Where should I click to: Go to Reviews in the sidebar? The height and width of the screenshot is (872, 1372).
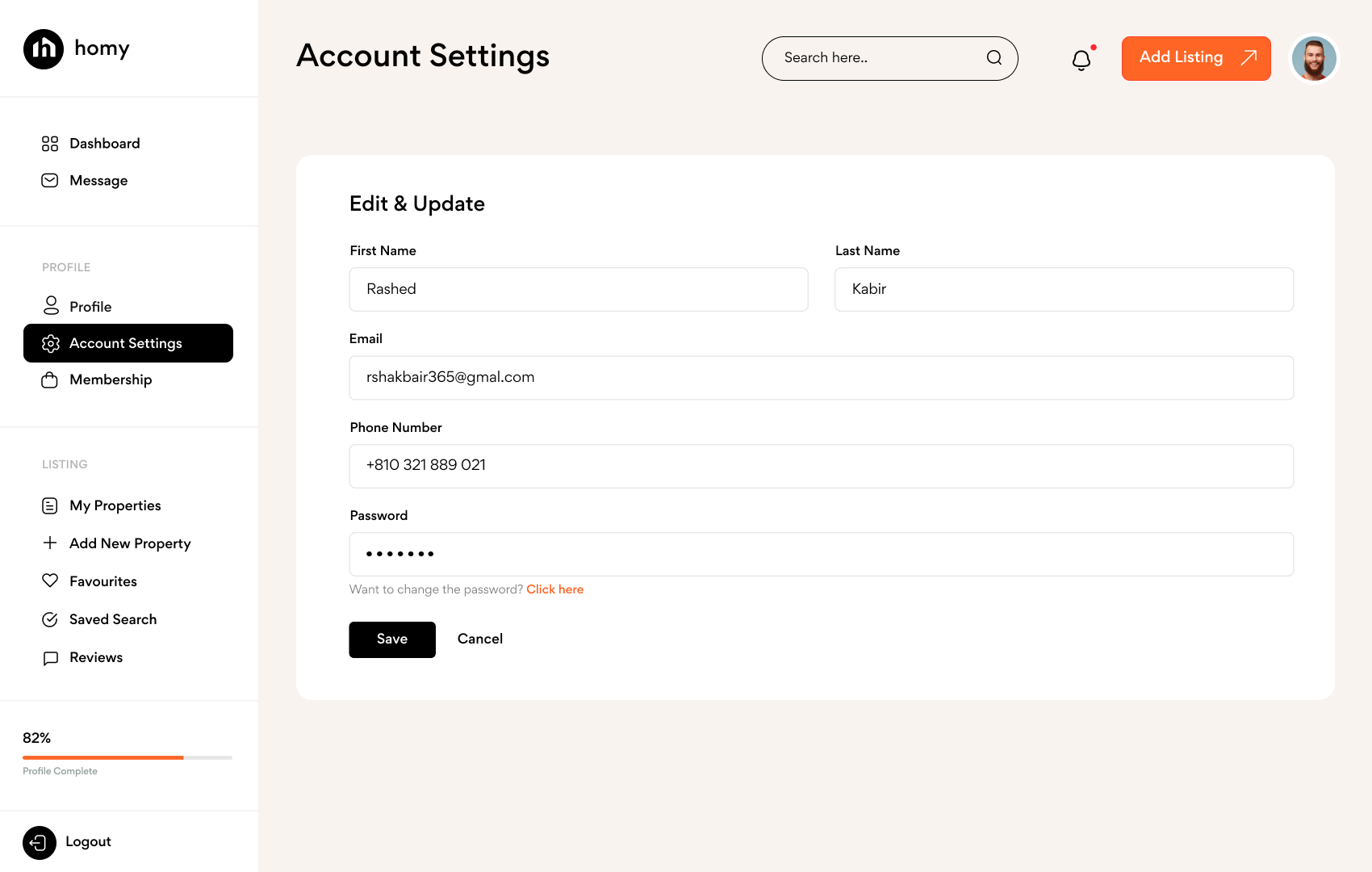[95, 658]
